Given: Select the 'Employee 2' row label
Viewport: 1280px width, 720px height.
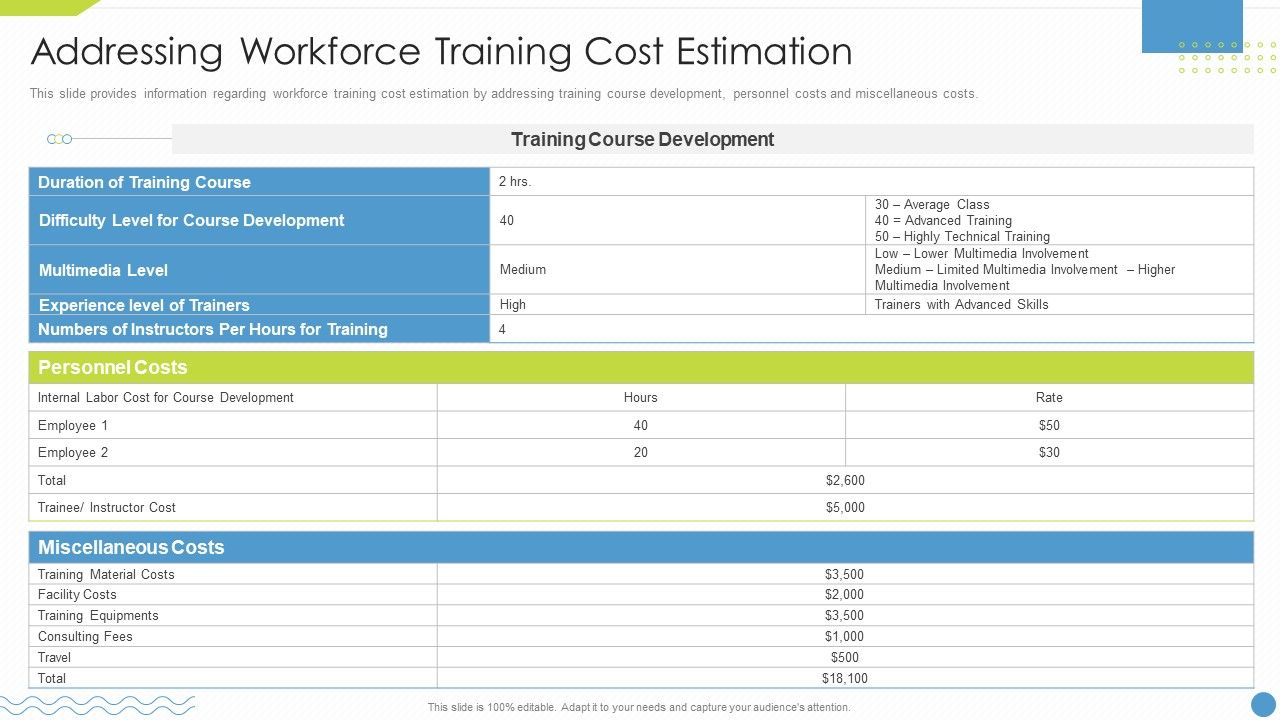Looking at the screenshot, I should 73,452.
